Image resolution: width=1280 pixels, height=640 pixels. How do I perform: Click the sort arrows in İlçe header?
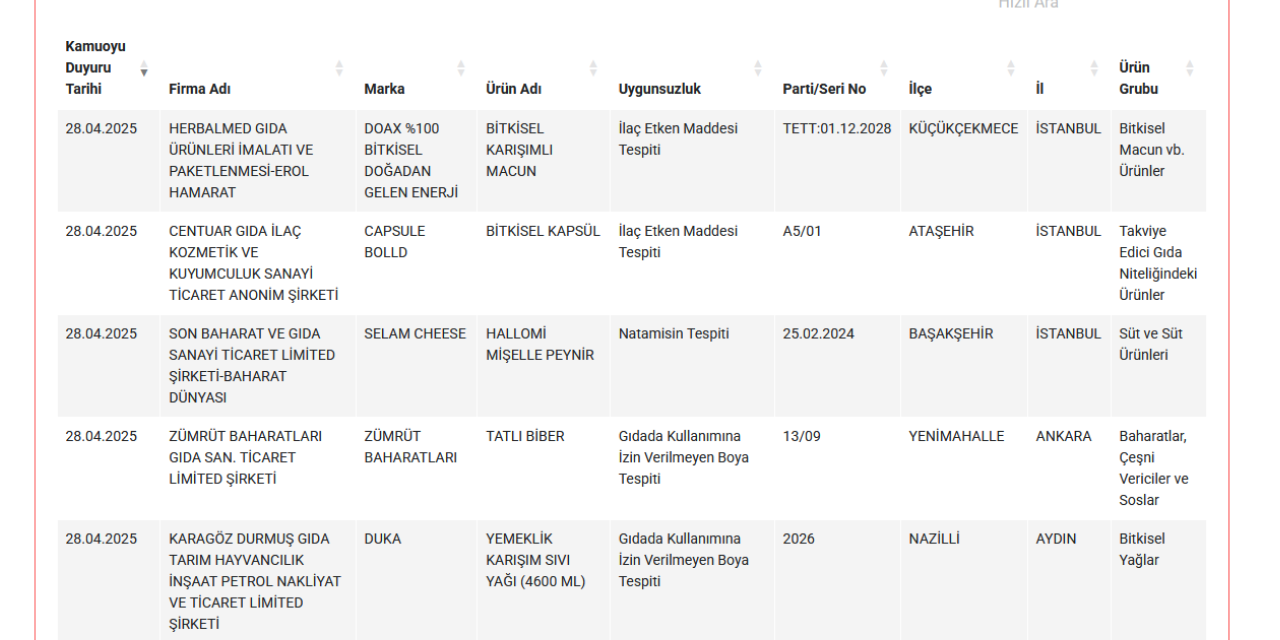[x=1011, y=68]
